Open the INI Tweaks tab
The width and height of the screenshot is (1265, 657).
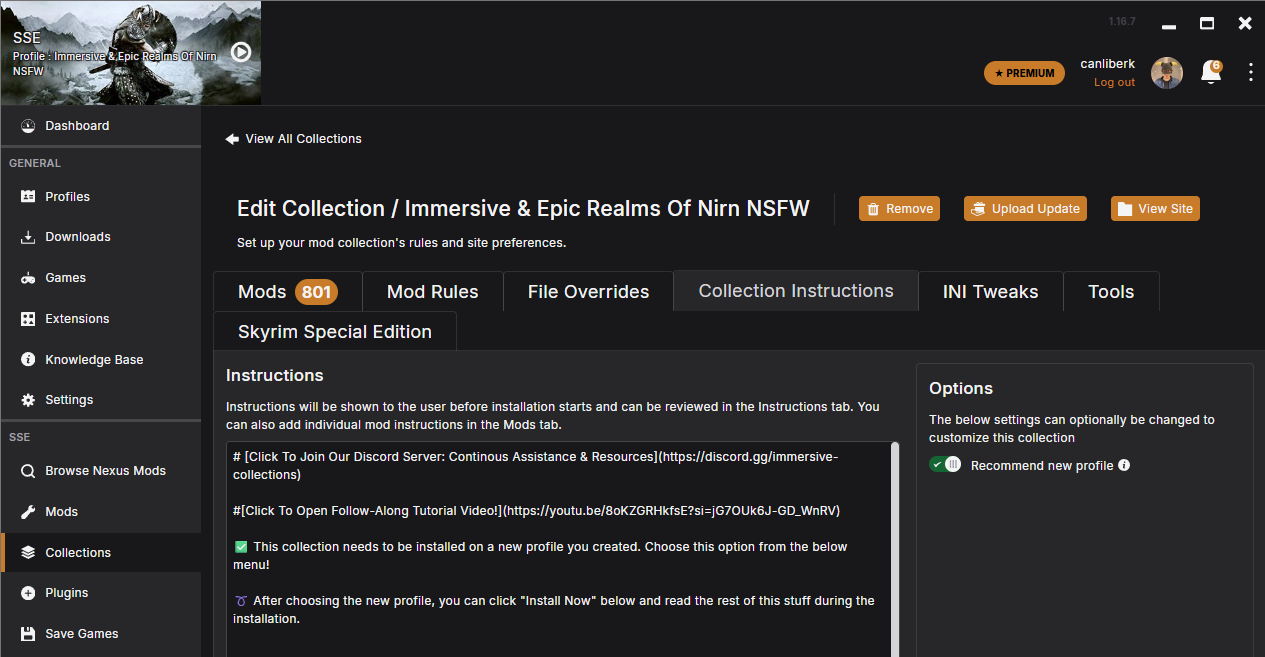click(x=990, y=291)
